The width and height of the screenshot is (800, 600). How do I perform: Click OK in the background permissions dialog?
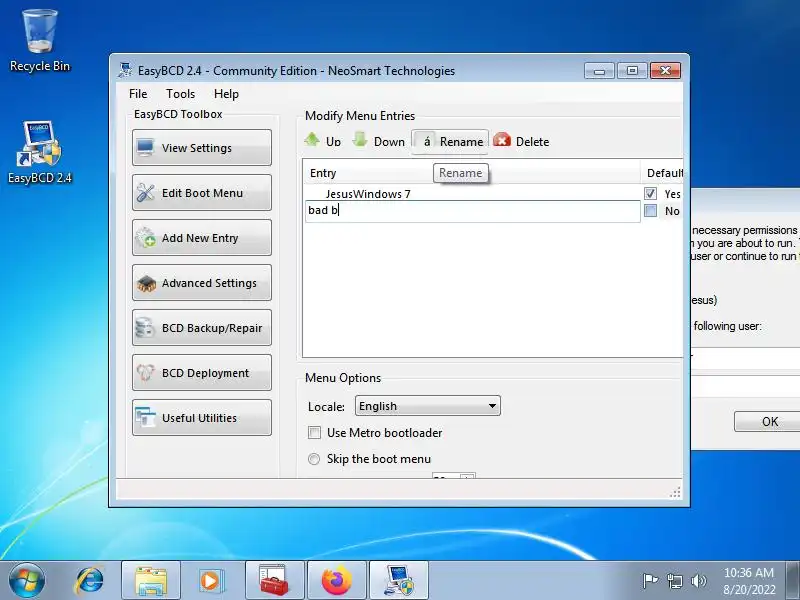click(767, 421)
